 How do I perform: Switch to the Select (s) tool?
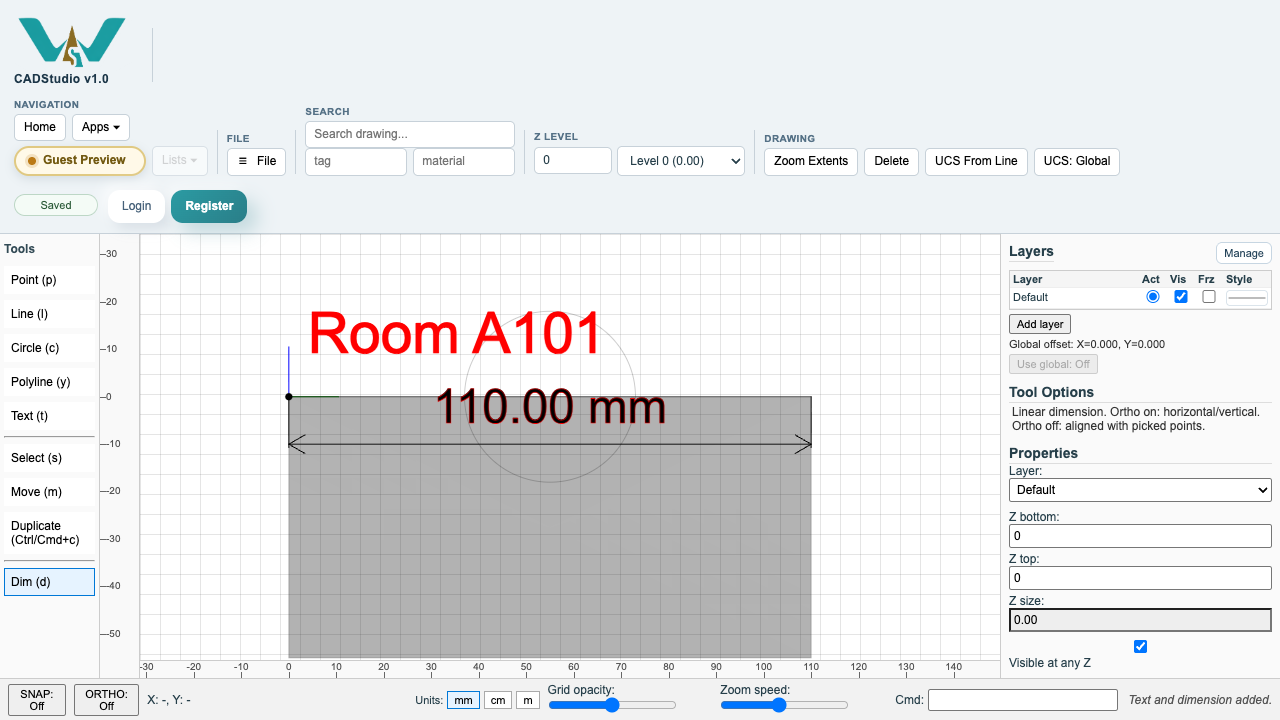click(49, 458)
